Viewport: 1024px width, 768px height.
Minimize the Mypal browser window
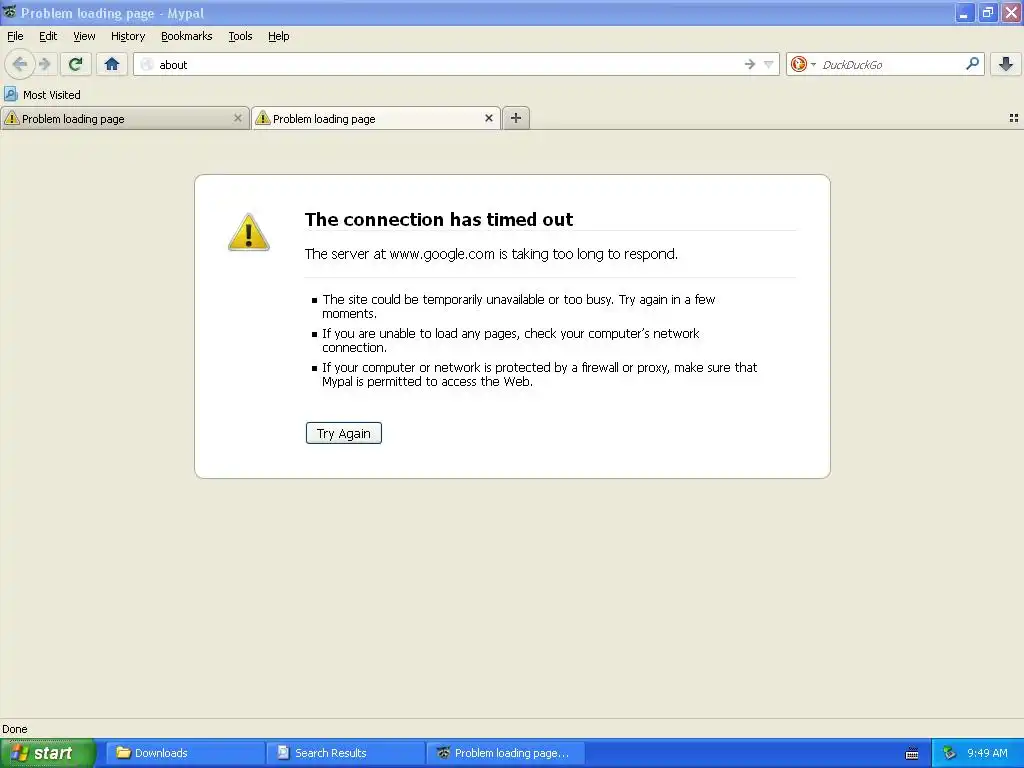tap(964, 12)
